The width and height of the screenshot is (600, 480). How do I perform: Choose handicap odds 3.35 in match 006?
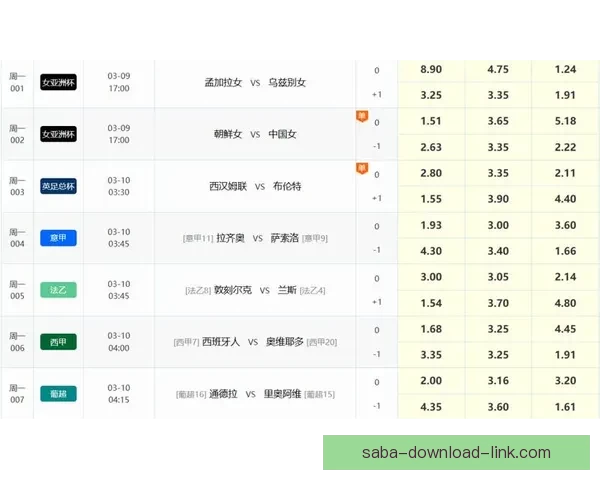(x=431, y=355)
